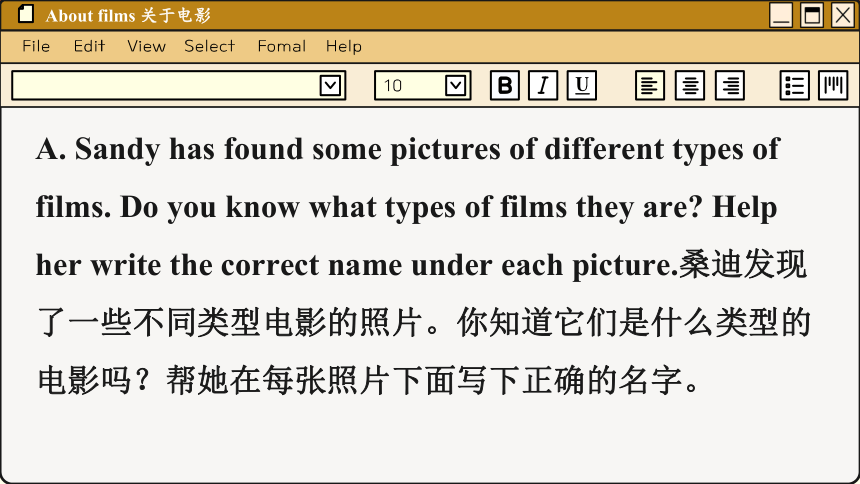Image resolution: width=860 pixels, height=484 pixels.
Task: Click the Chinese text "桑迪发现"
Action: (743, 265)
